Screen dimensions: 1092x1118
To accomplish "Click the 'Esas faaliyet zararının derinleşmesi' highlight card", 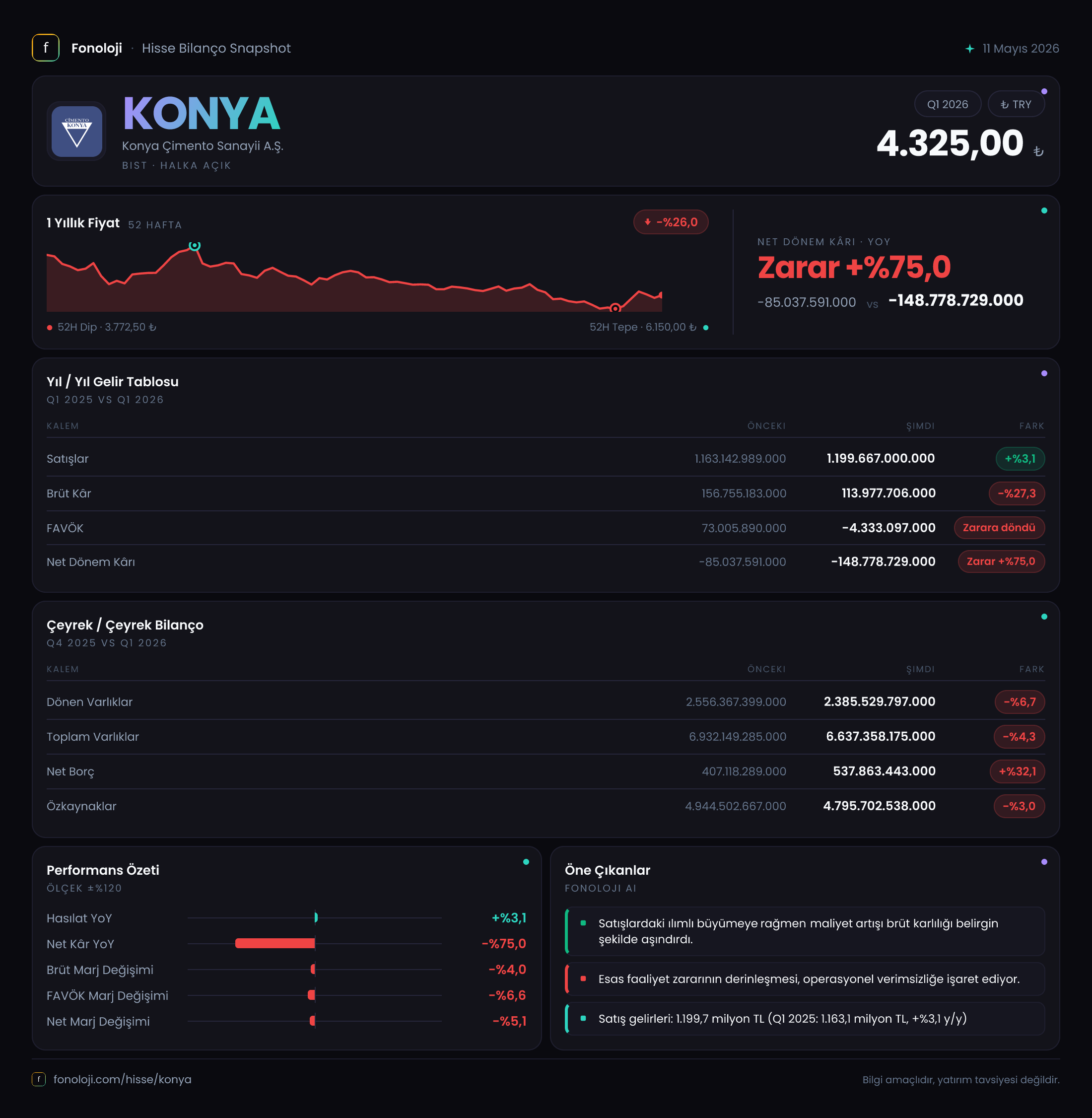I will click(805, 978).
